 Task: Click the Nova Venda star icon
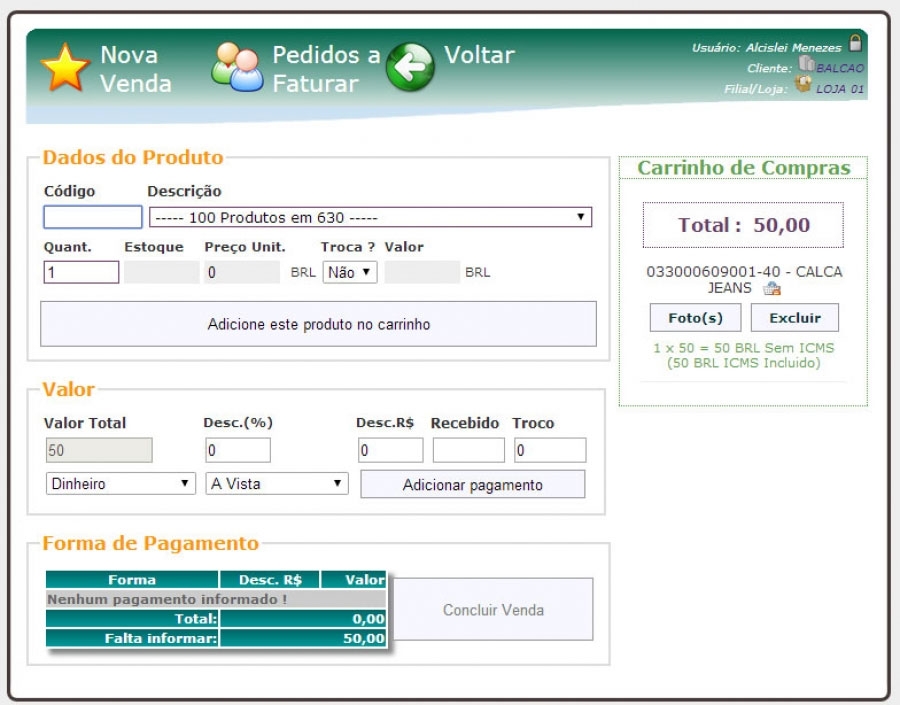[65, 68]
